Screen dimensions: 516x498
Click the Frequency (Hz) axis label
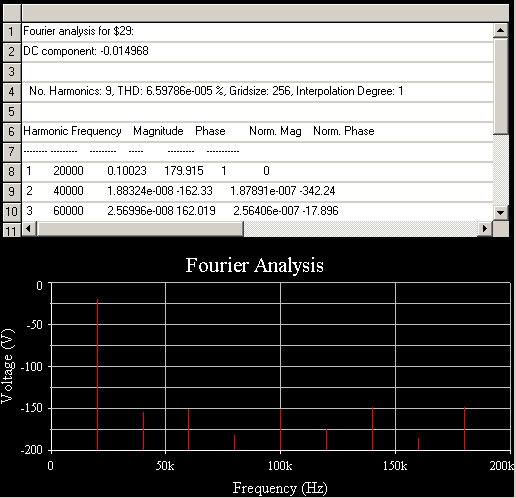[280, 489]
